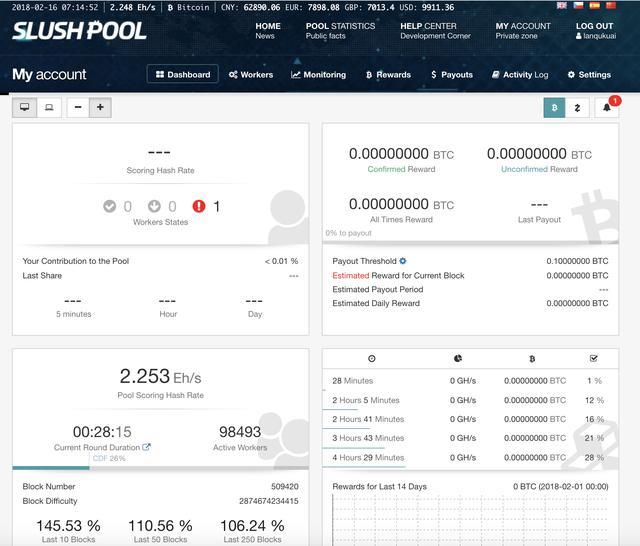
Task: Open POOL STATISTICS public facts link
Action: pos(340,30)
